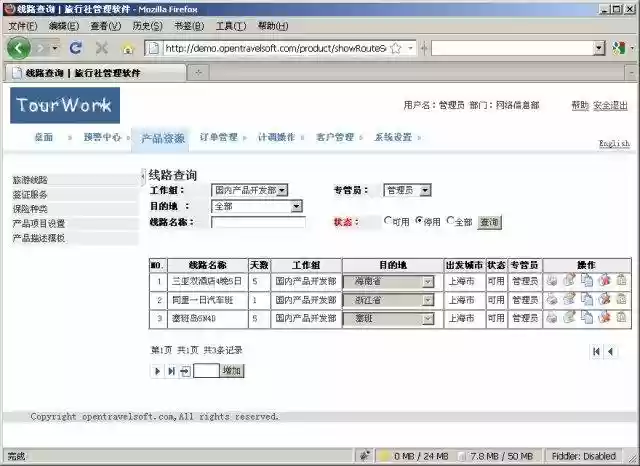The height and width of the screenshot is (466, 640).
Task: Click the last operation icon in 三亚双酒店4晚5日 row
Action: pyautogui.click(x=621, y=280)
